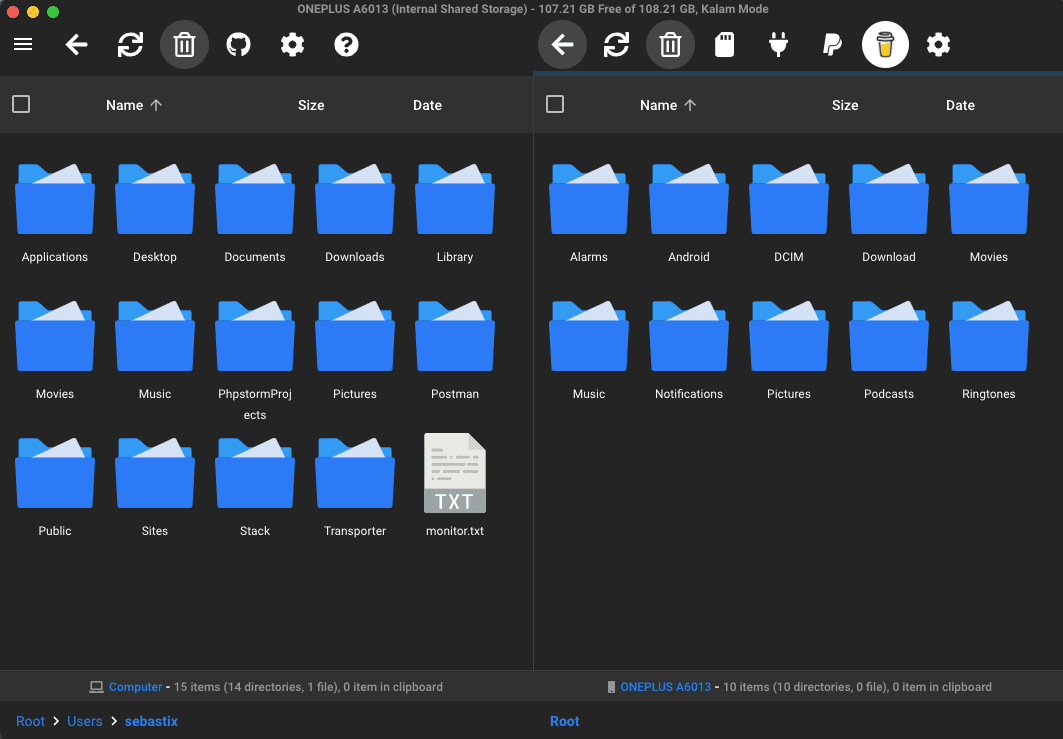Click the Computer link in status bar

[x=136, y=687]
